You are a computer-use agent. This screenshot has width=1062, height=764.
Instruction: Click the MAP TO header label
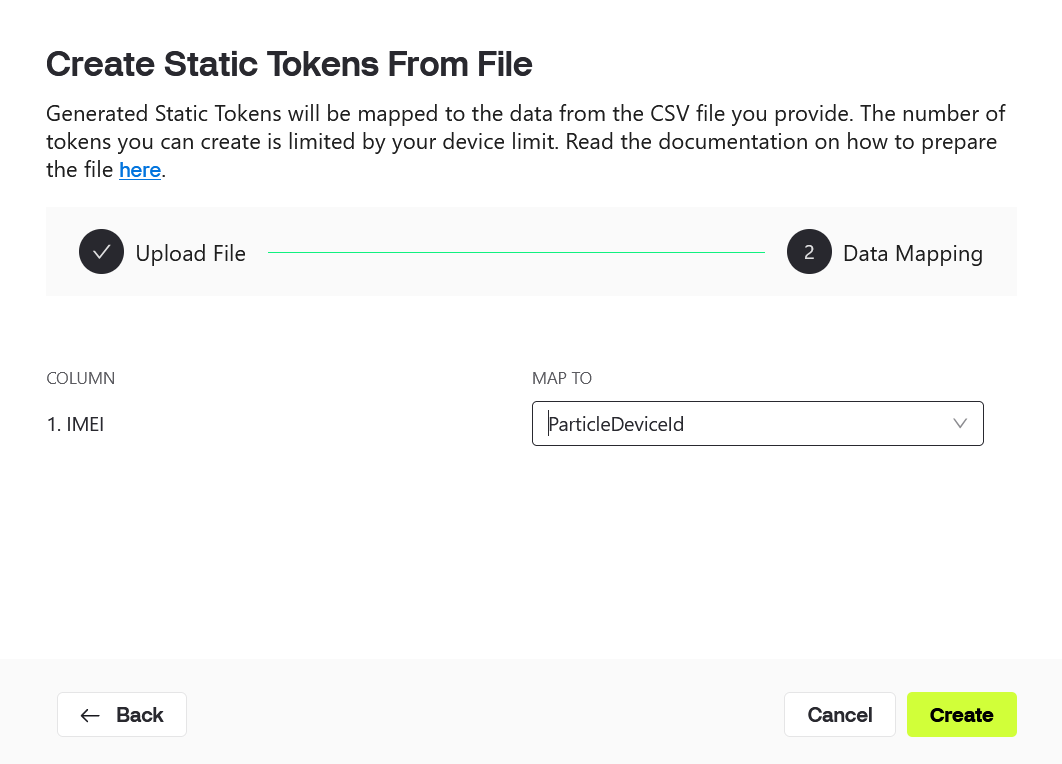click(x=561, y=378)
